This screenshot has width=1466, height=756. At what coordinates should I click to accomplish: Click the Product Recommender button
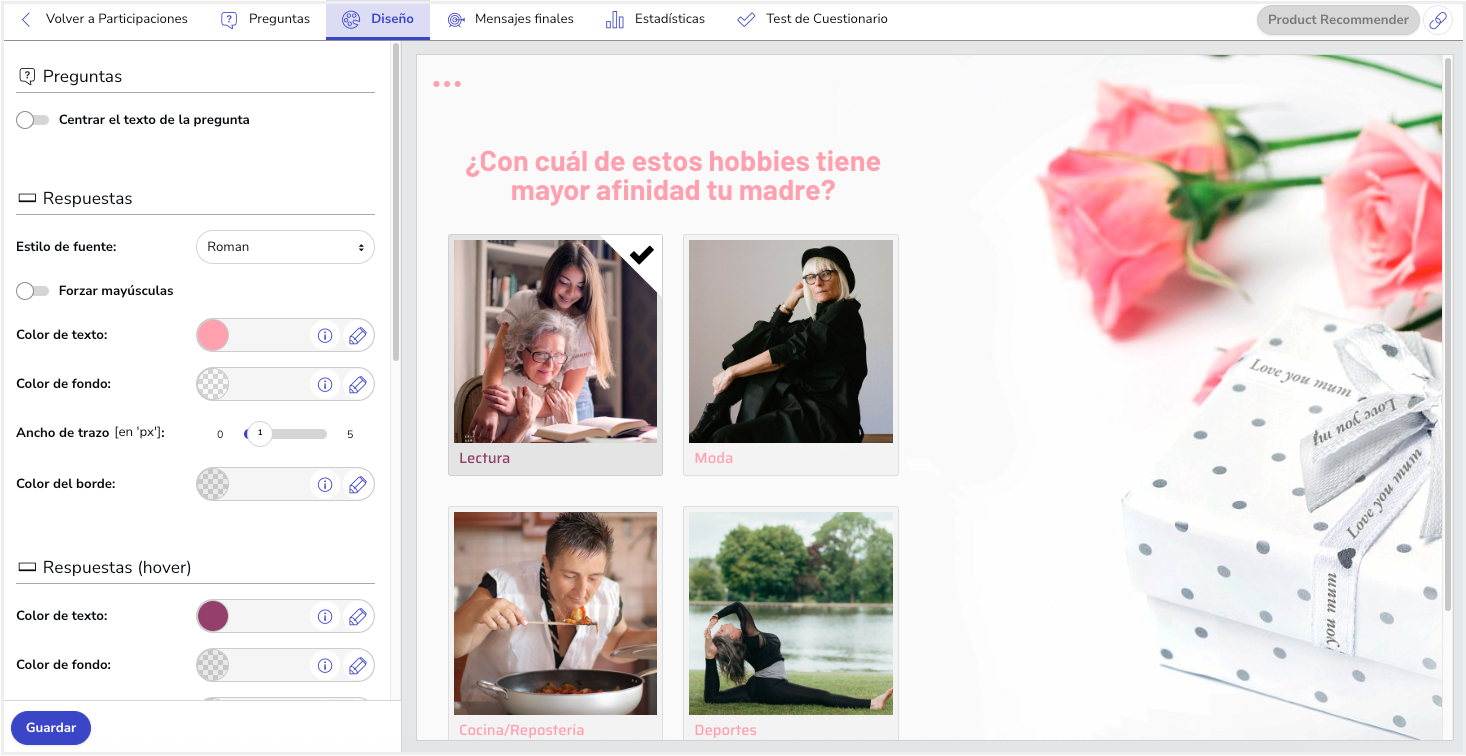coord(1338,20)
